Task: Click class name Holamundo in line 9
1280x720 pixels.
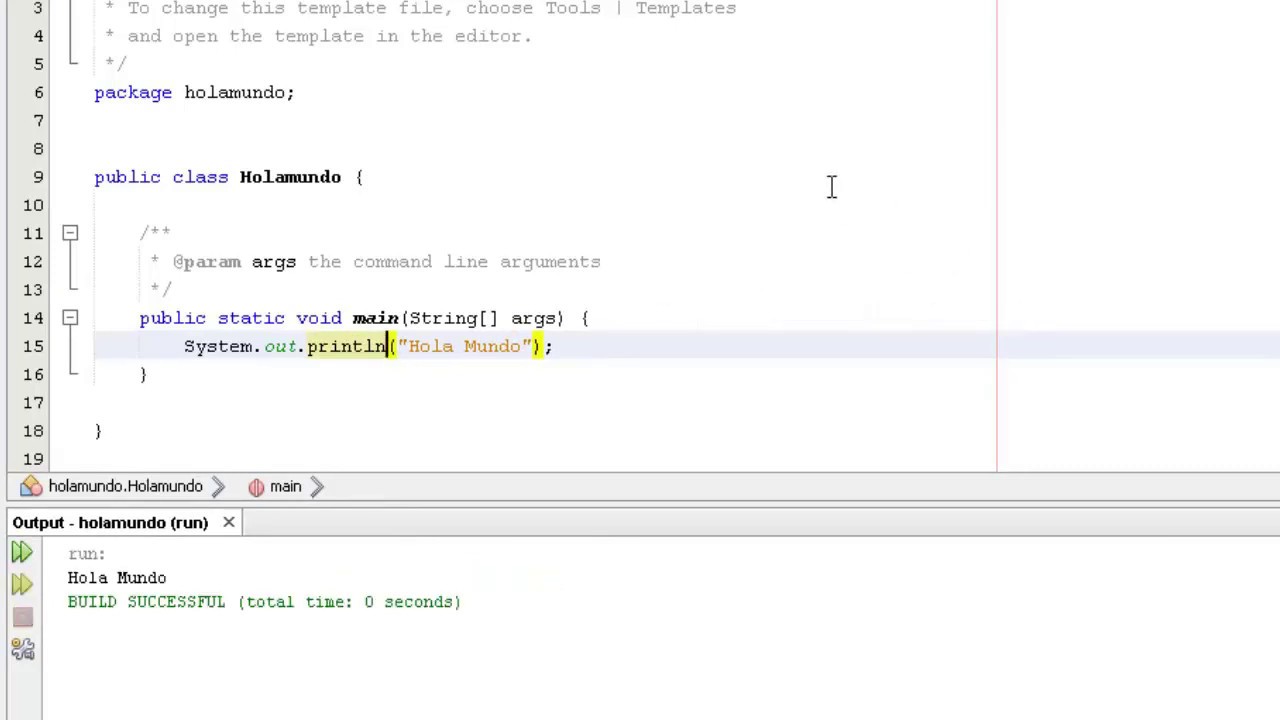Action: pyautogui.click(x=290, y=177)
